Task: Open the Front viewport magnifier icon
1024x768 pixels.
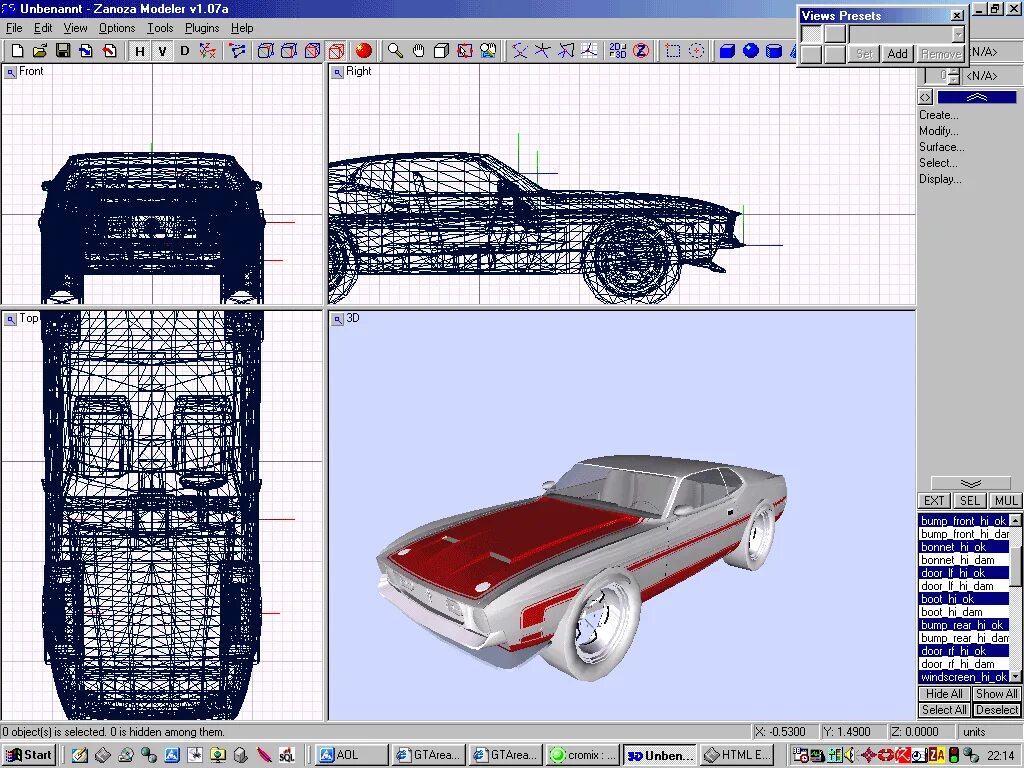Action: tap(10, 72)
